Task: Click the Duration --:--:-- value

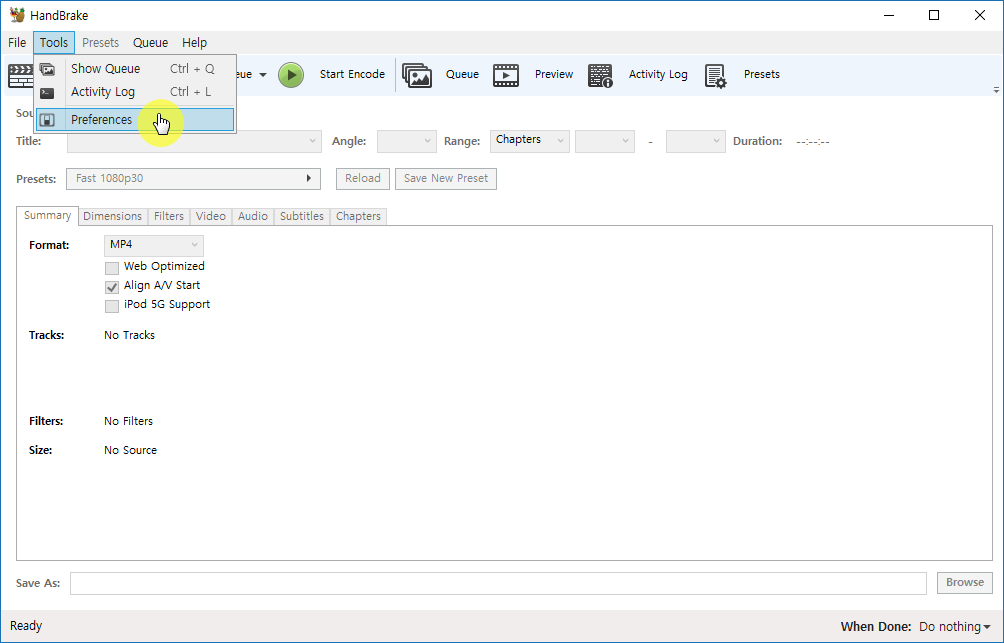Action: click(x=813, y=142)
